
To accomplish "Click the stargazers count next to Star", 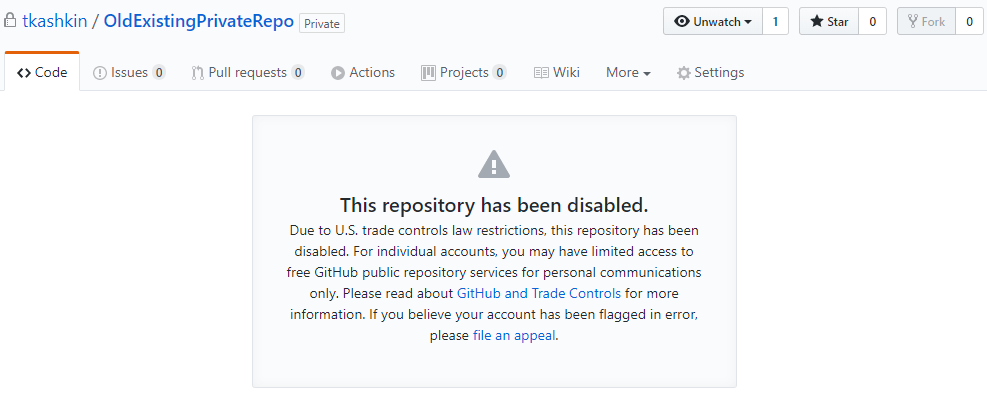I will [x=873, y=21].
